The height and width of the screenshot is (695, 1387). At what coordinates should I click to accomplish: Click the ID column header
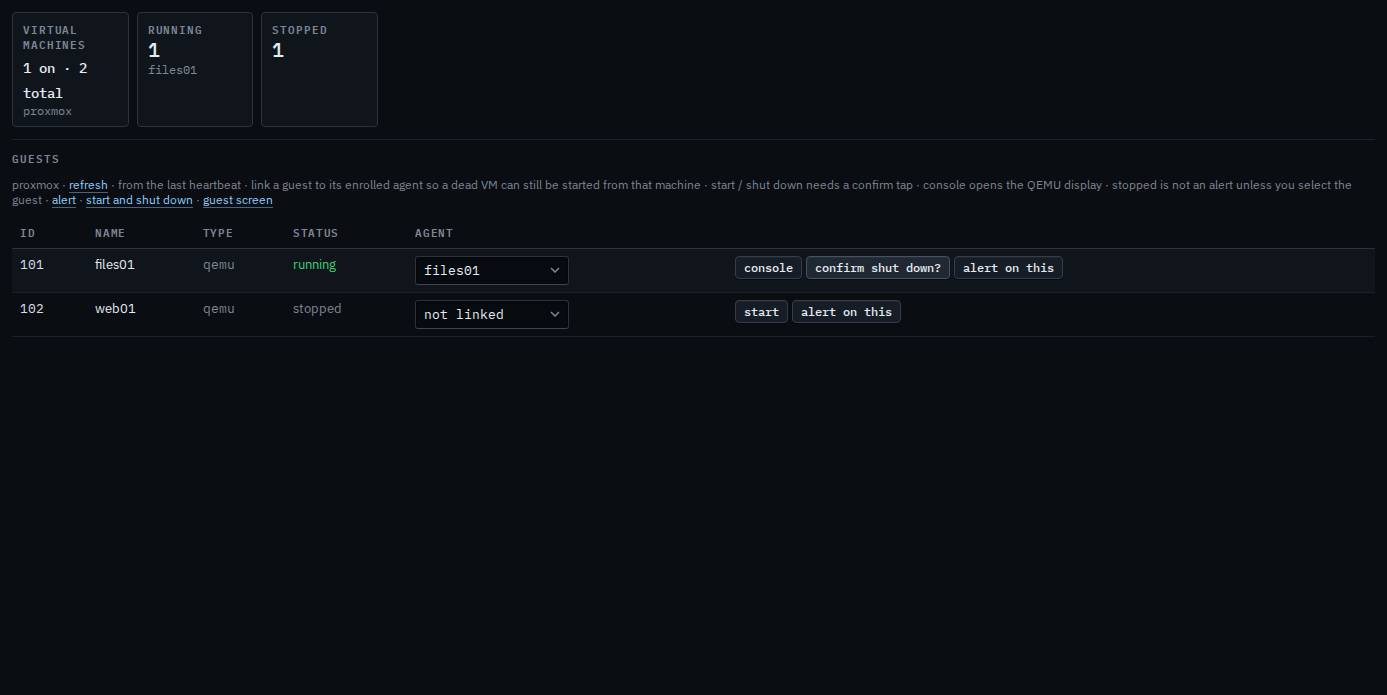click(x=28, y=233)
